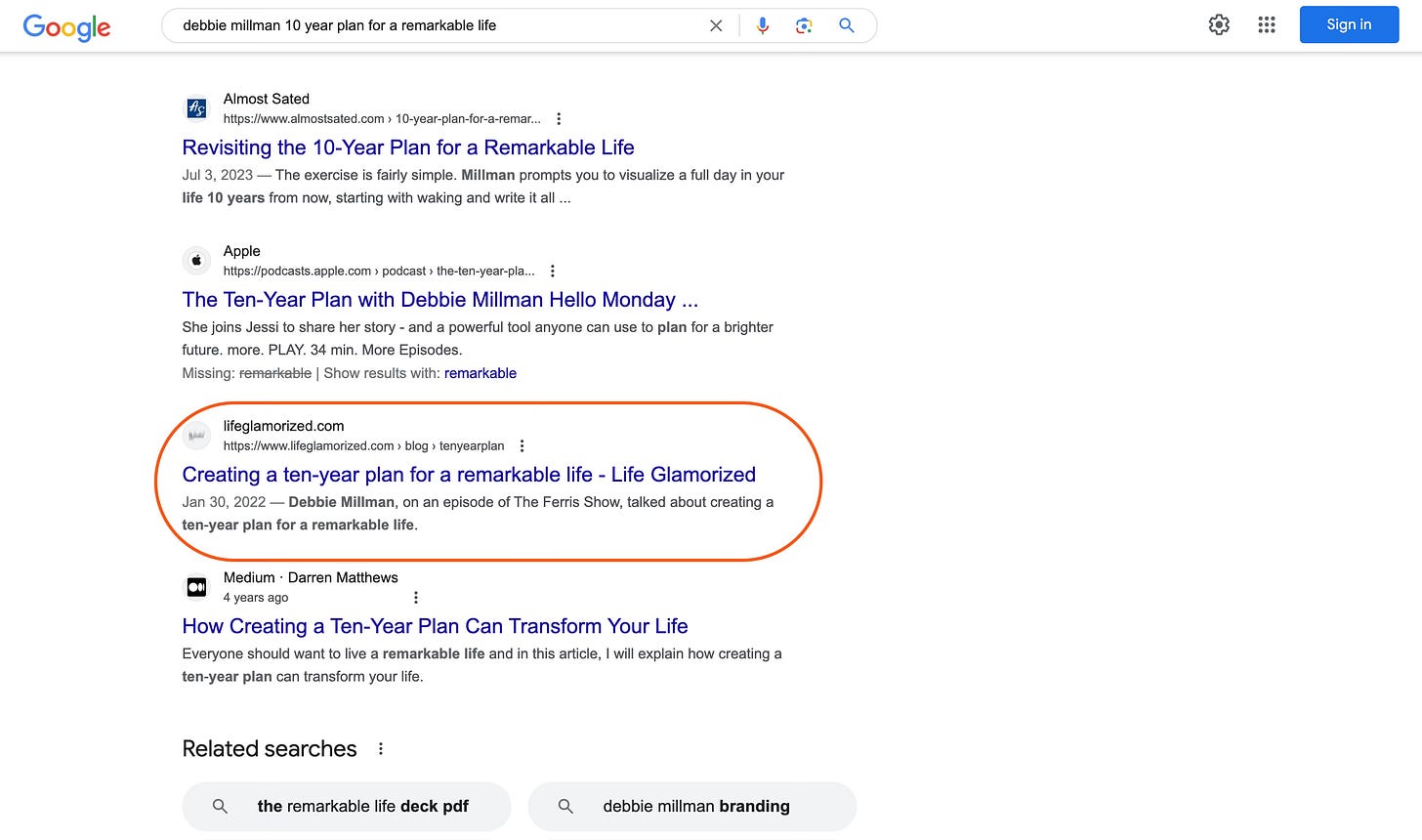Click the Apple podcast result favicon
Image resolution: width=1422 pixels, height=840 pixels.
(196, 260)
